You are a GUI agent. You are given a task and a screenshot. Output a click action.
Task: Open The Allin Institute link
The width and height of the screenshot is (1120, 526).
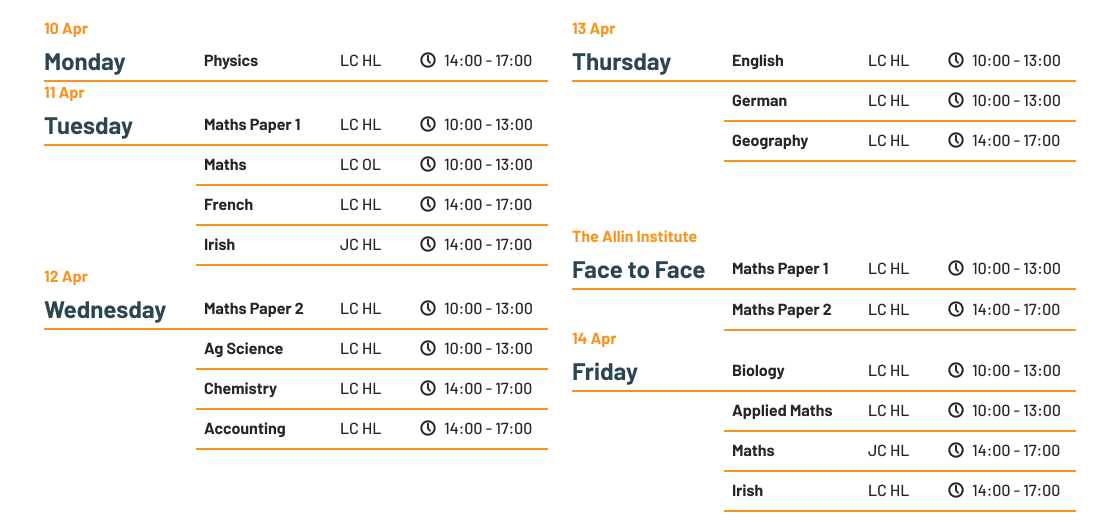pos(634,237)
